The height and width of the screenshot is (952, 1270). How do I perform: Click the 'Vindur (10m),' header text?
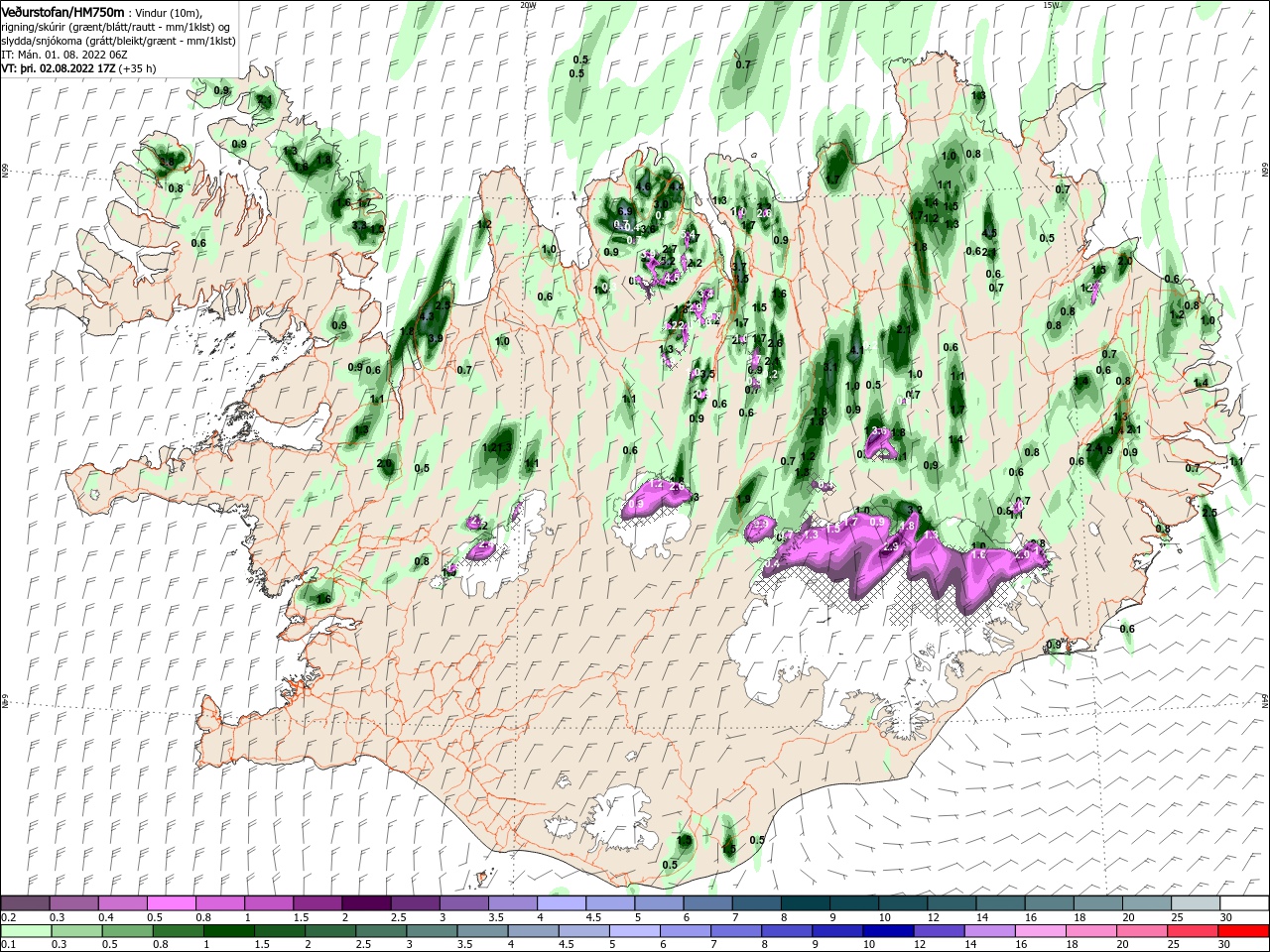pyautogui.click(x=167, y=12)
